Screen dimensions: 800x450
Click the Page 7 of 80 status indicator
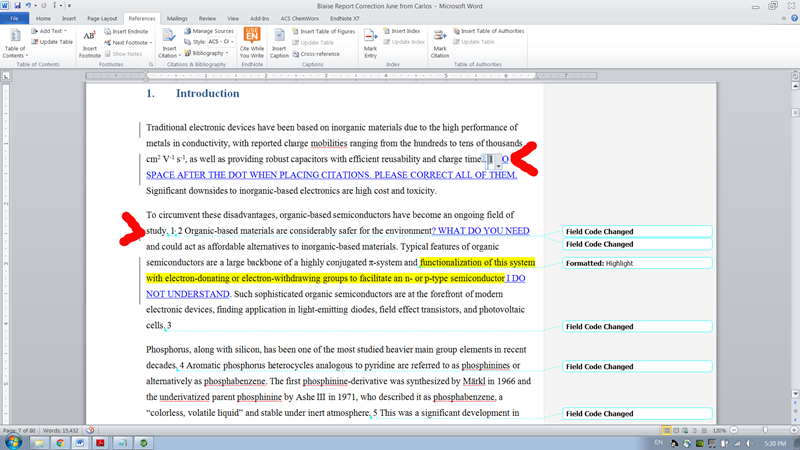(19, 431)
